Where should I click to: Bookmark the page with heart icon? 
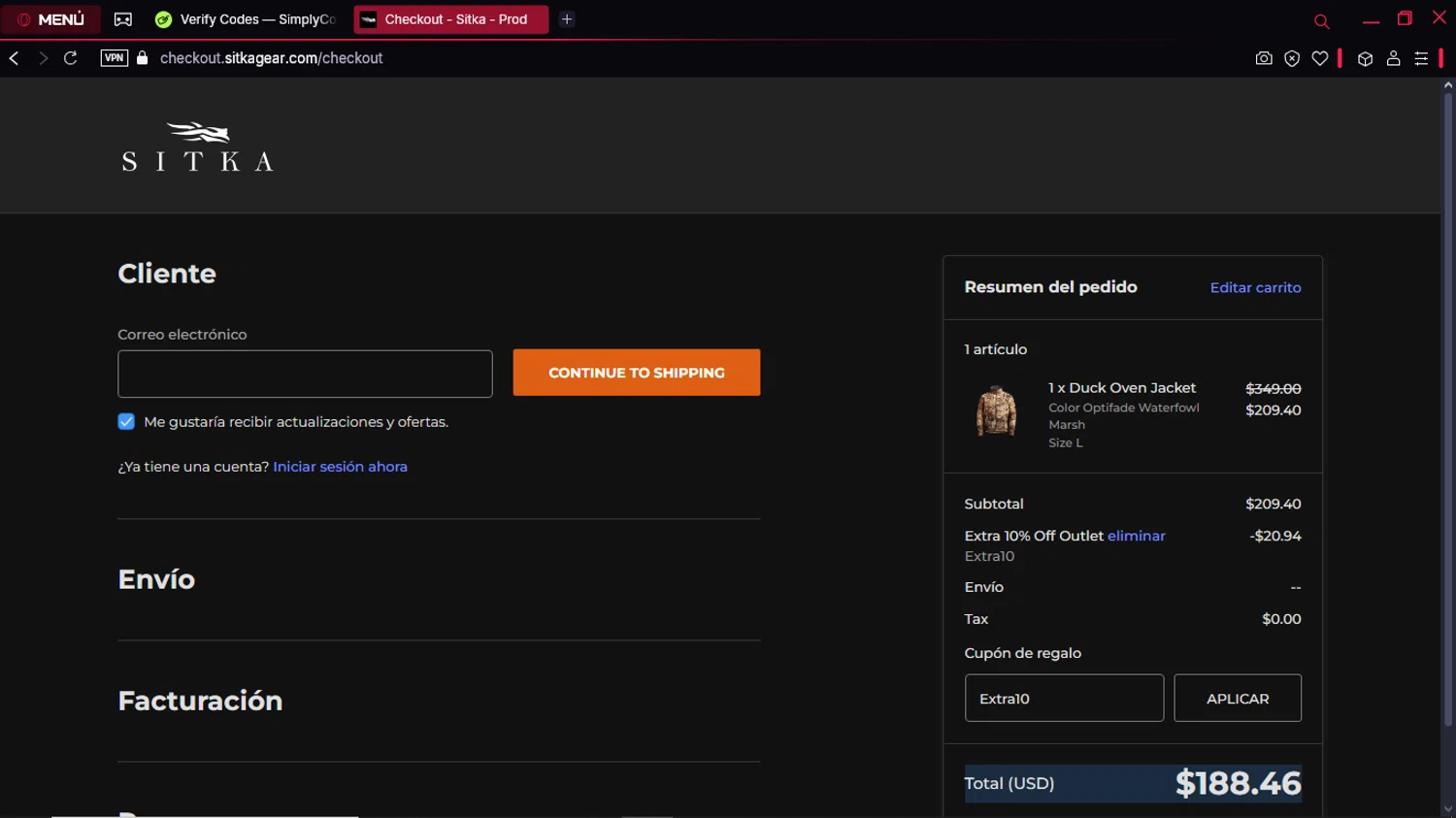coord(1320,58)
